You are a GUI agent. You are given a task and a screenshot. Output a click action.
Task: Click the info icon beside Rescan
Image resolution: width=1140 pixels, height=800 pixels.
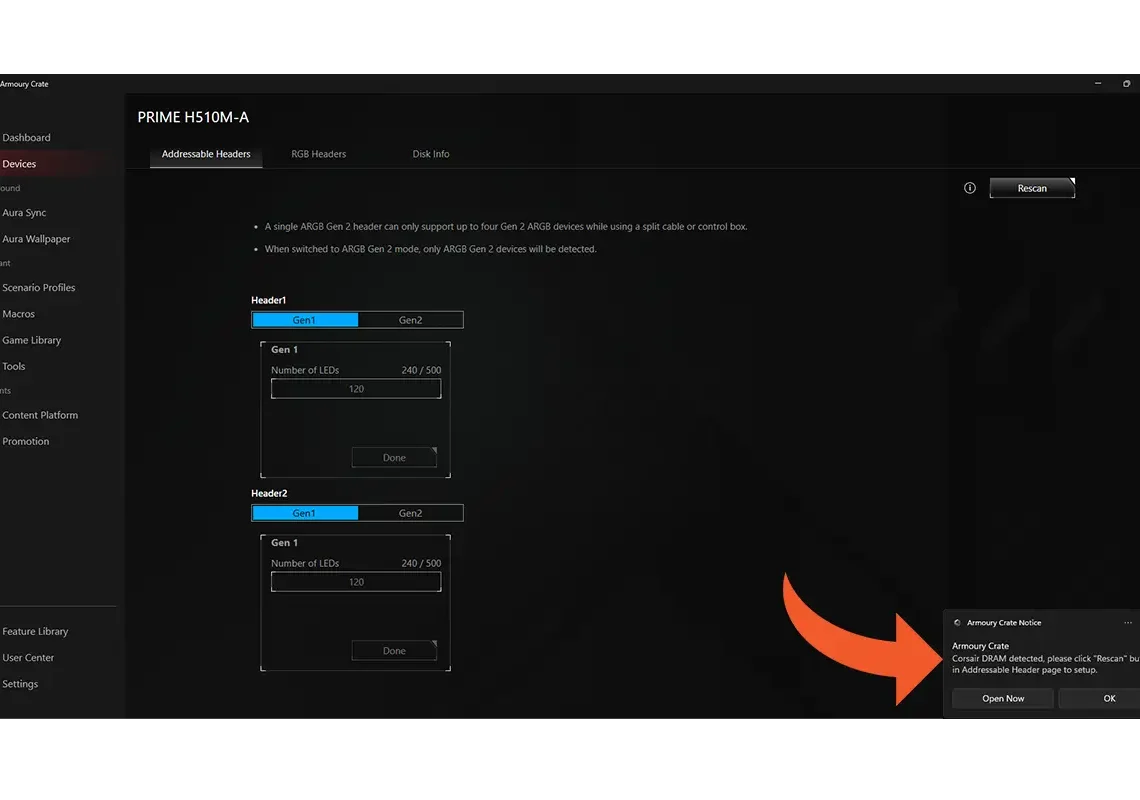[969, 188]
